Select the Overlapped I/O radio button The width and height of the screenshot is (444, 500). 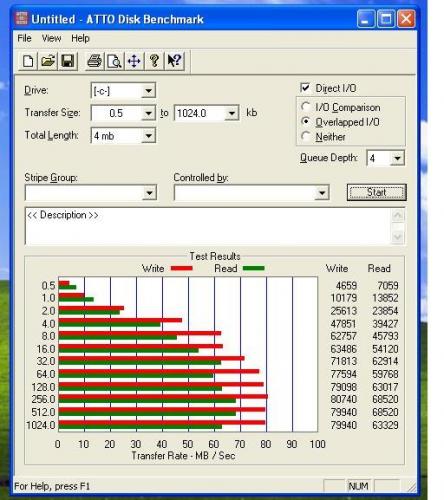point(306,122)
